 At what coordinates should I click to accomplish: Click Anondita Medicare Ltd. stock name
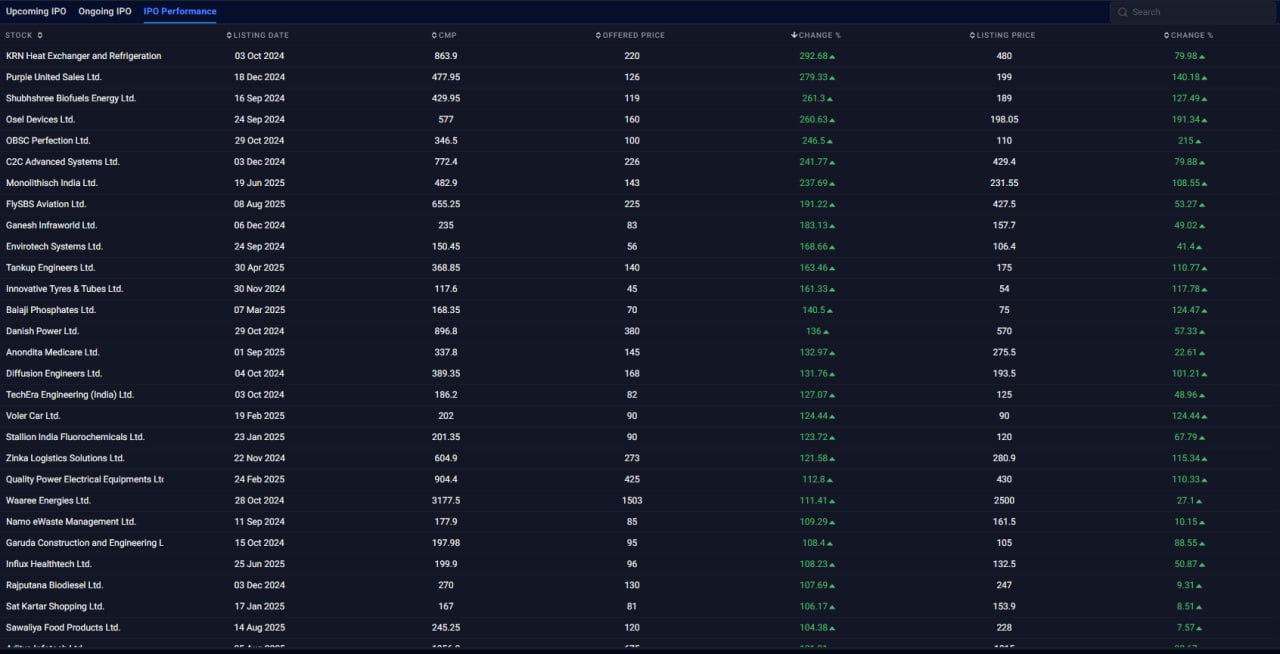click(x=53, y=352)
